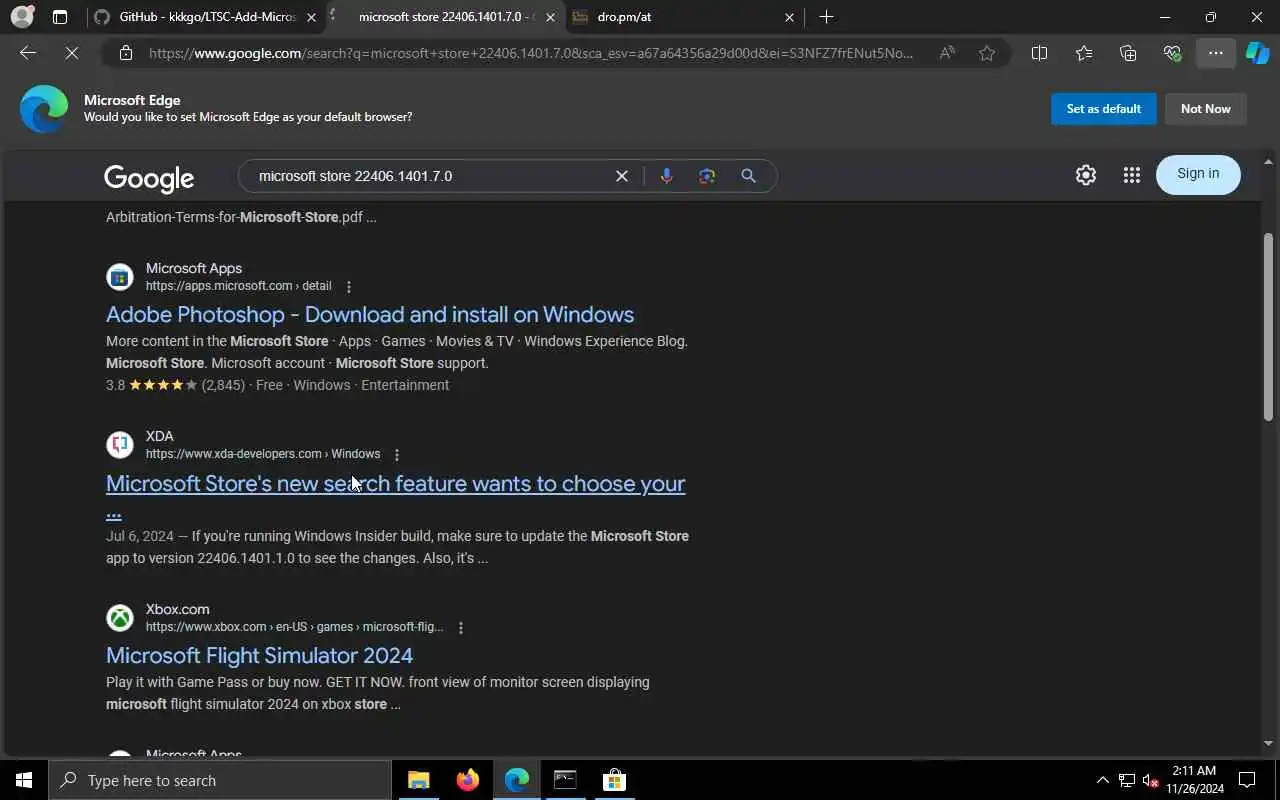
Task: Open the Edge profile avatar
Action: coord(22,17)
